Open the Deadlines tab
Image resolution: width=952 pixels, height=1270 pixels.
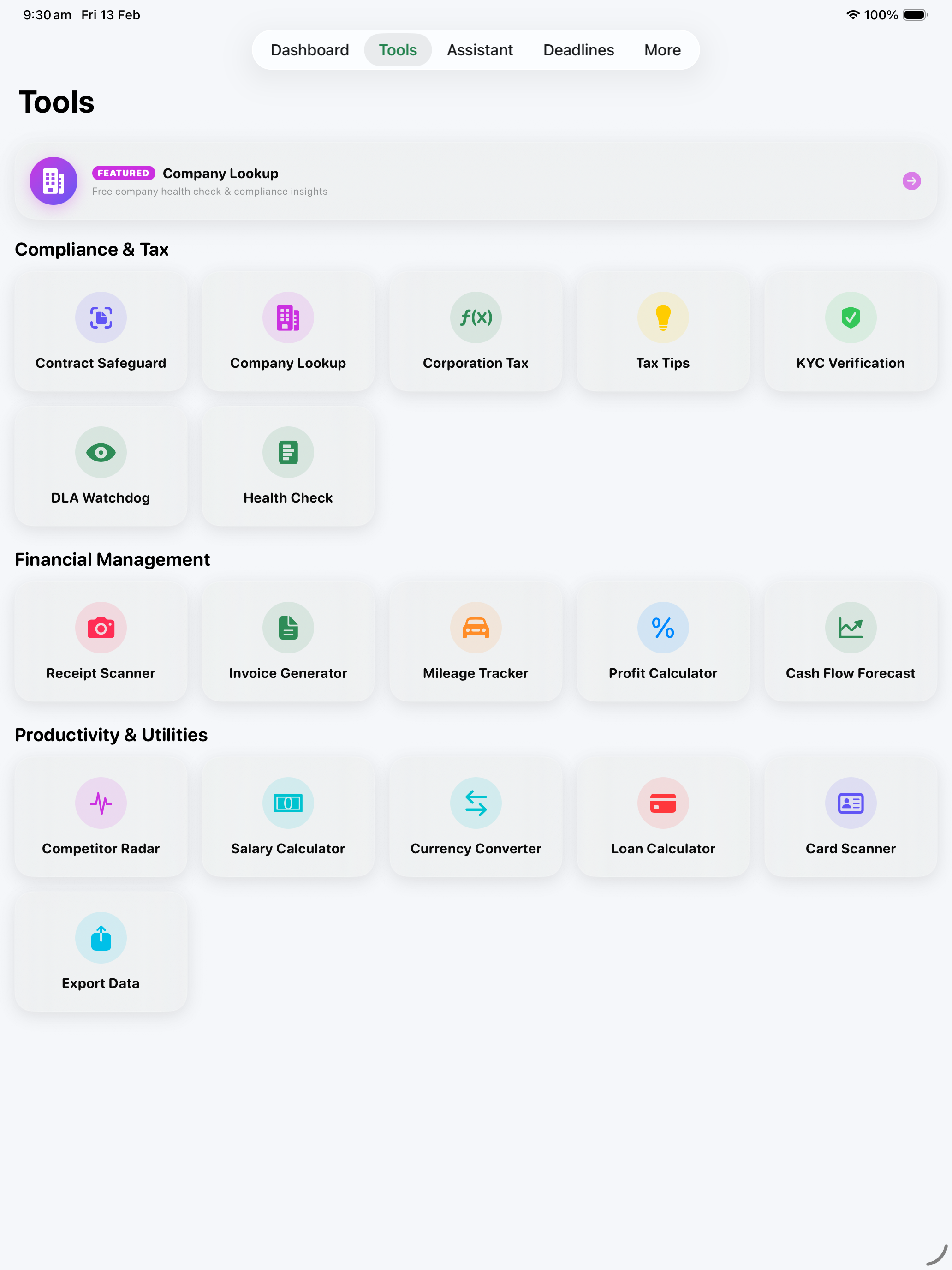578,50
